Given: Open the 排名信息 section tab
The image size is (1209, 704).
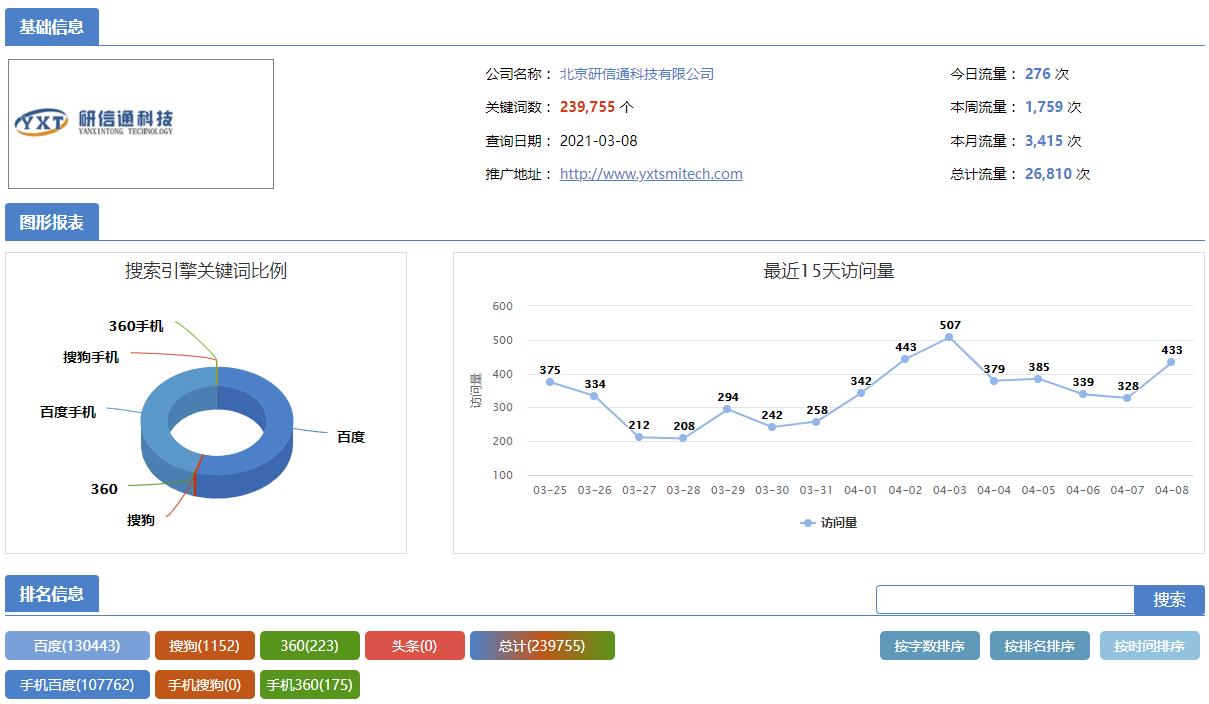Looking at the screenshot, I should 53,593.
